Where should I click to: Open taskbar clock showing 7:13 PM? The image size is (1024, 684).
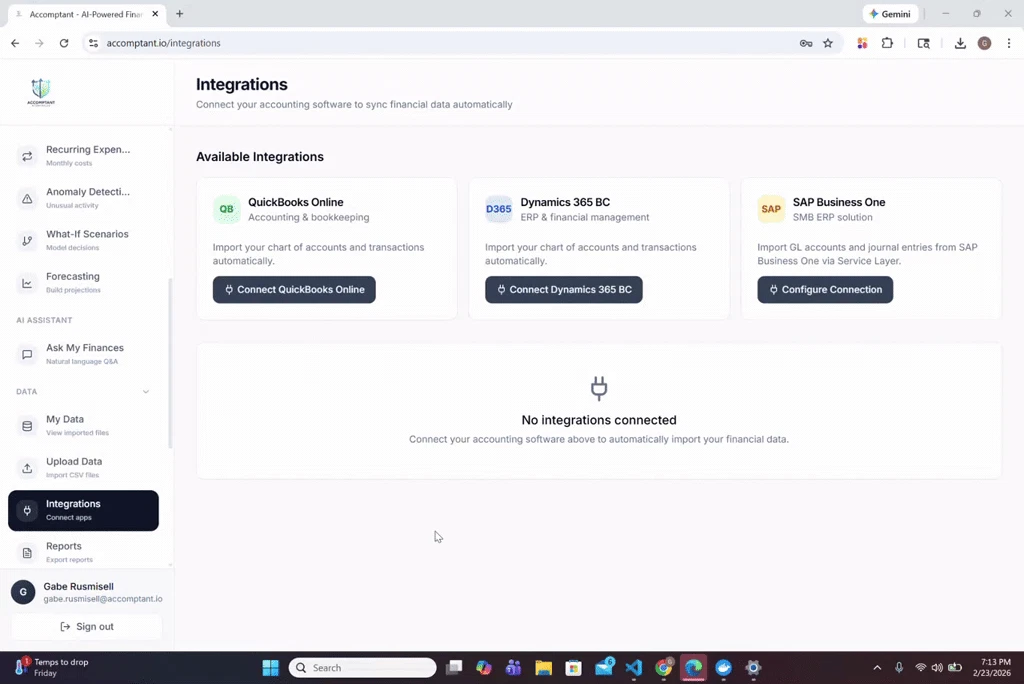tap(991, 668)
